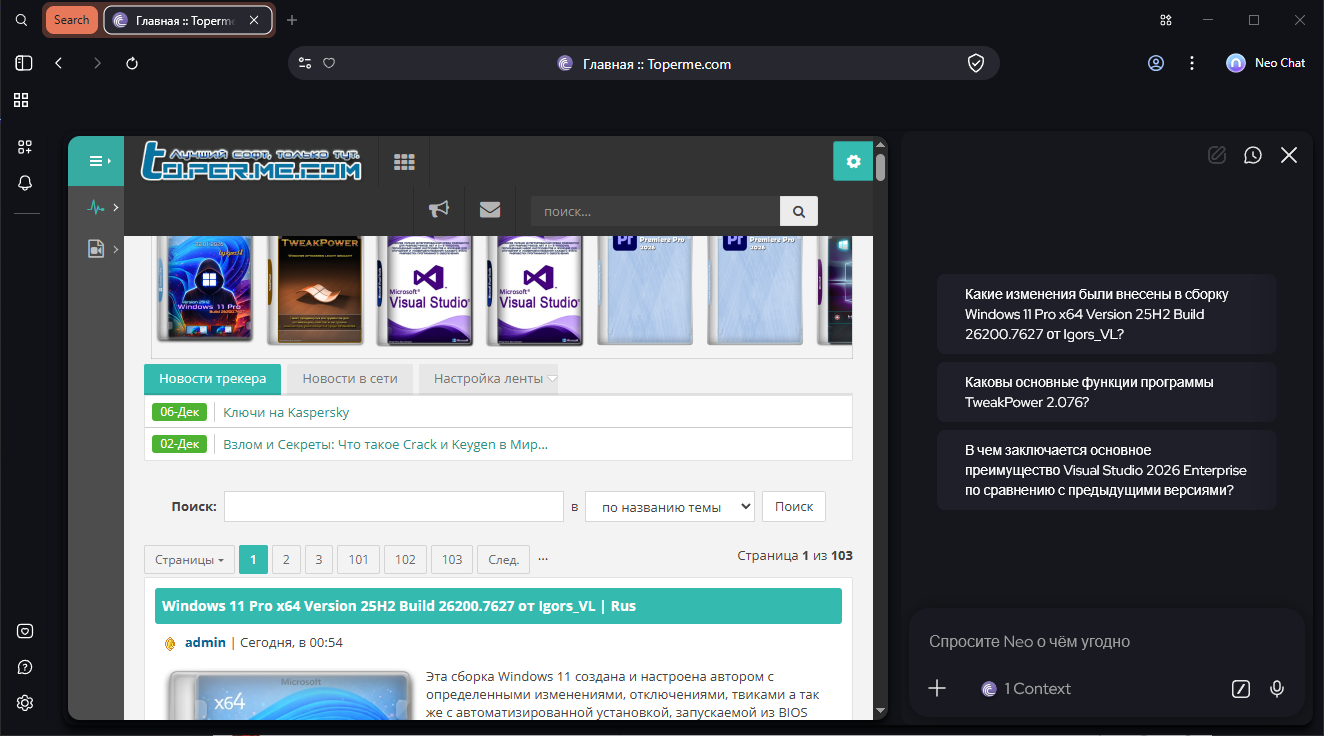
Task: Activate microphone voice input in Neo chat
Action: [x=1277, y=688]
